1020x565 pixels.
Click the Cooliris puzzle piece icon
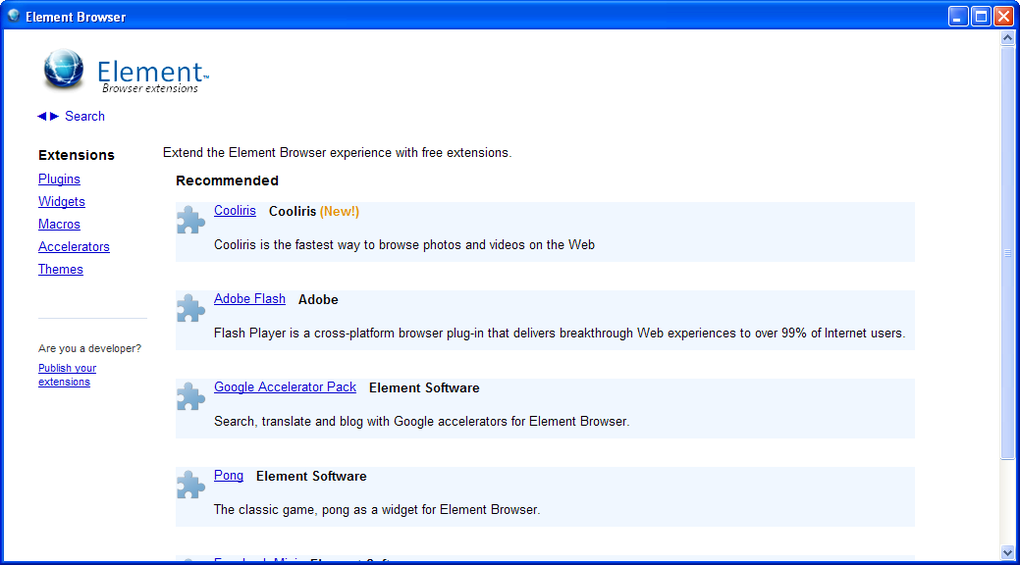[x=190, y=220]
